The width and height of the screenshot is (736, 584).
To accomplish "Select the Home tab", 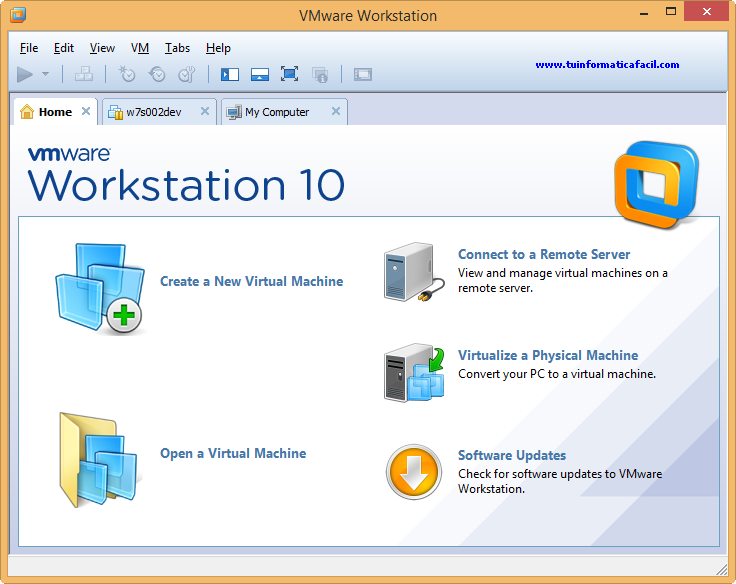I will (x=55, y=112).
